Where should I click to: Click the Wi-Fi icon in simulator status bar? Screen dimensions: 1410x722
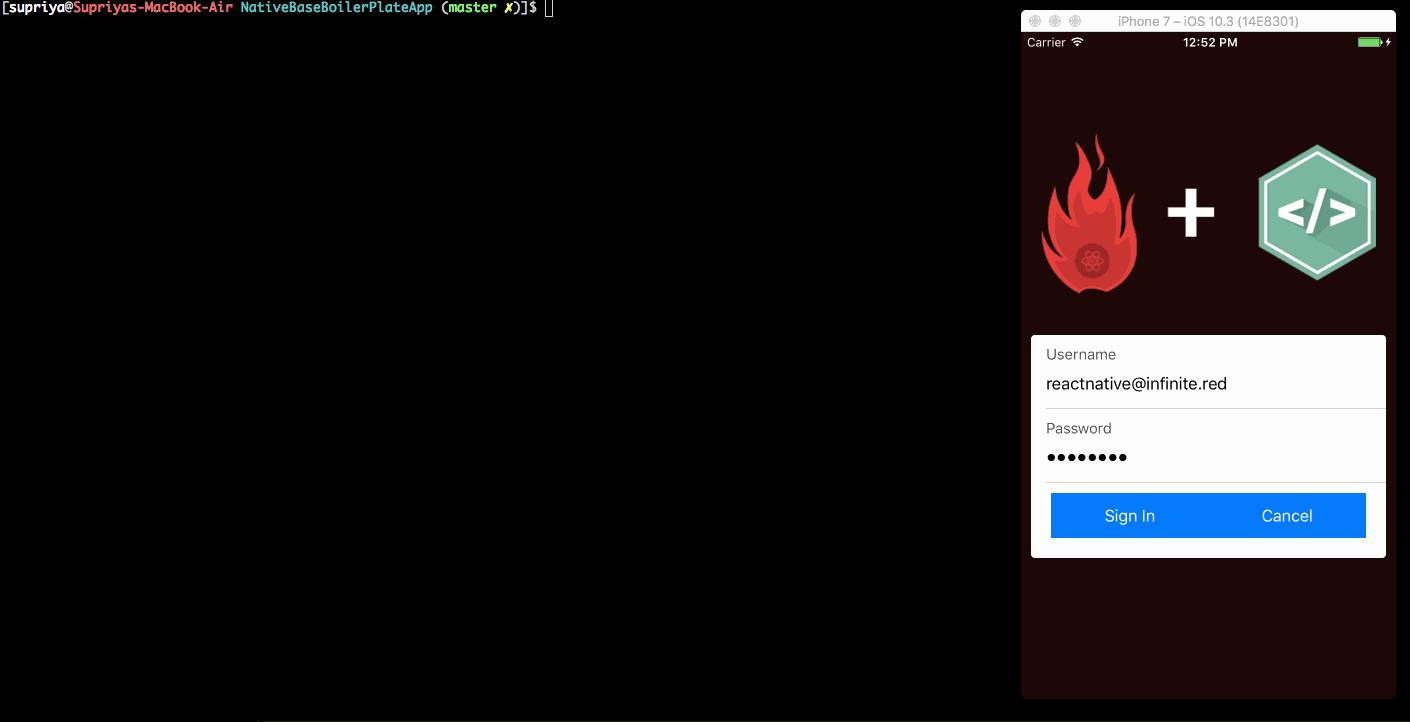pyautogui.click(x=1077, y=43)
